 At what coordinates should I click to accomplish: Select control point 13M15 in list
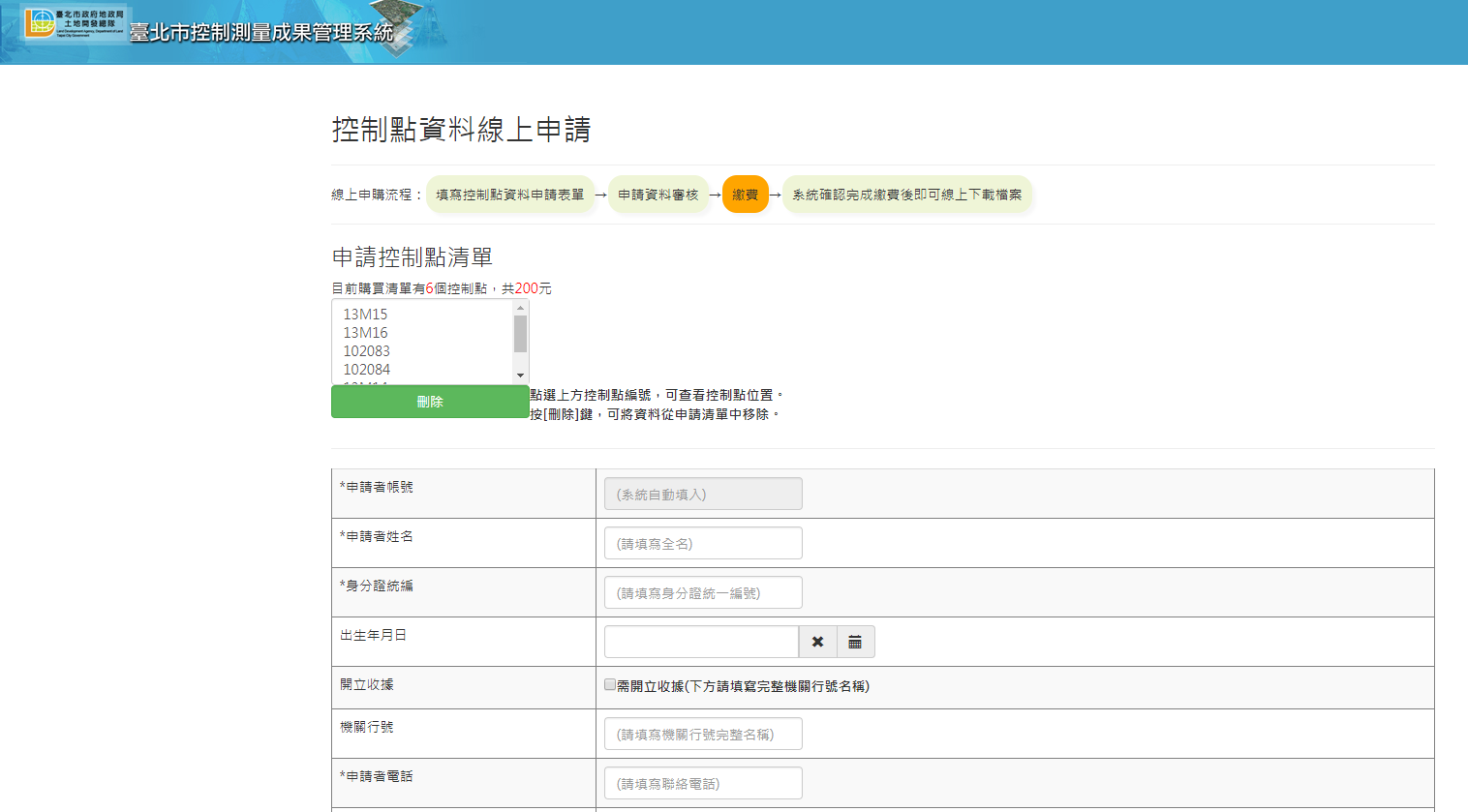point(365,315)
